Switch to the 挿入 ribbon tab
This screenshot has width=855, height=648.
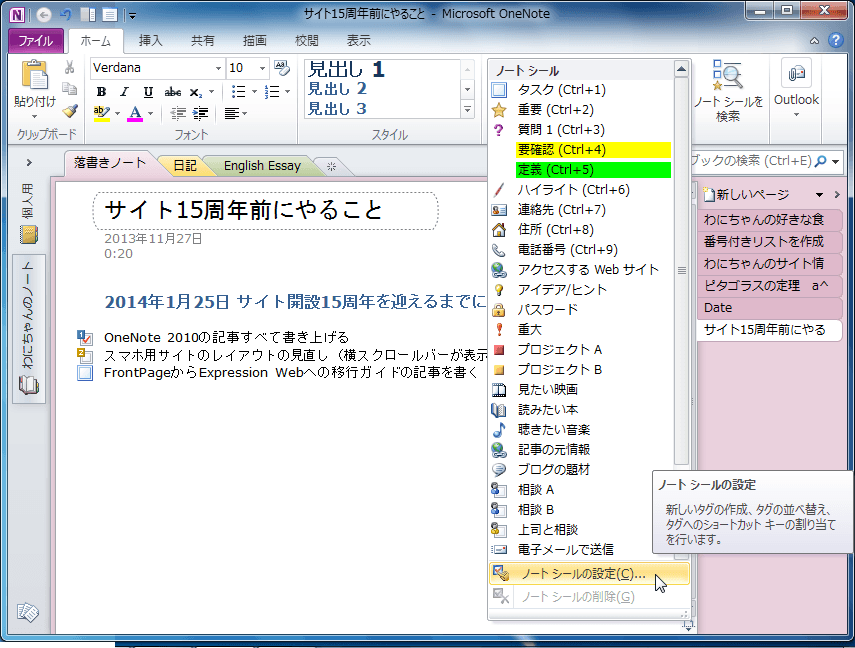click(x=150, y=41)
